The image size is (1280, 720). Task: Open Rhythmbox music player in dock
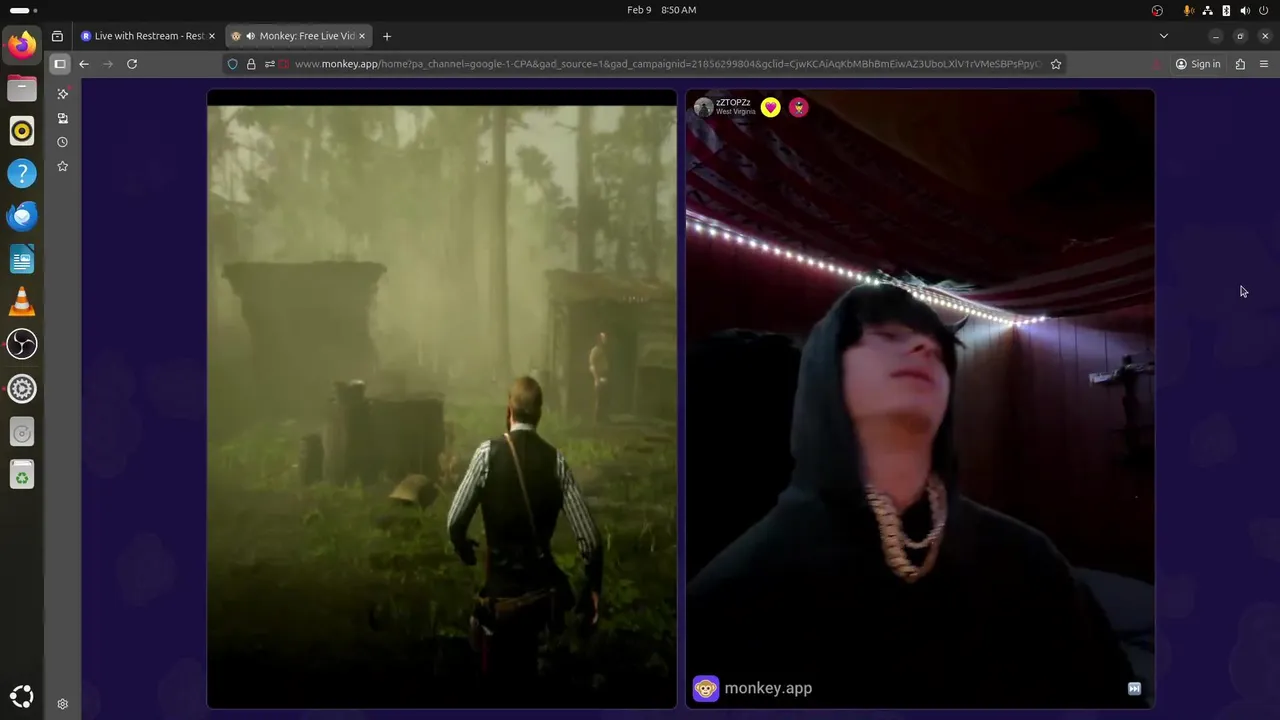point(22,131)
